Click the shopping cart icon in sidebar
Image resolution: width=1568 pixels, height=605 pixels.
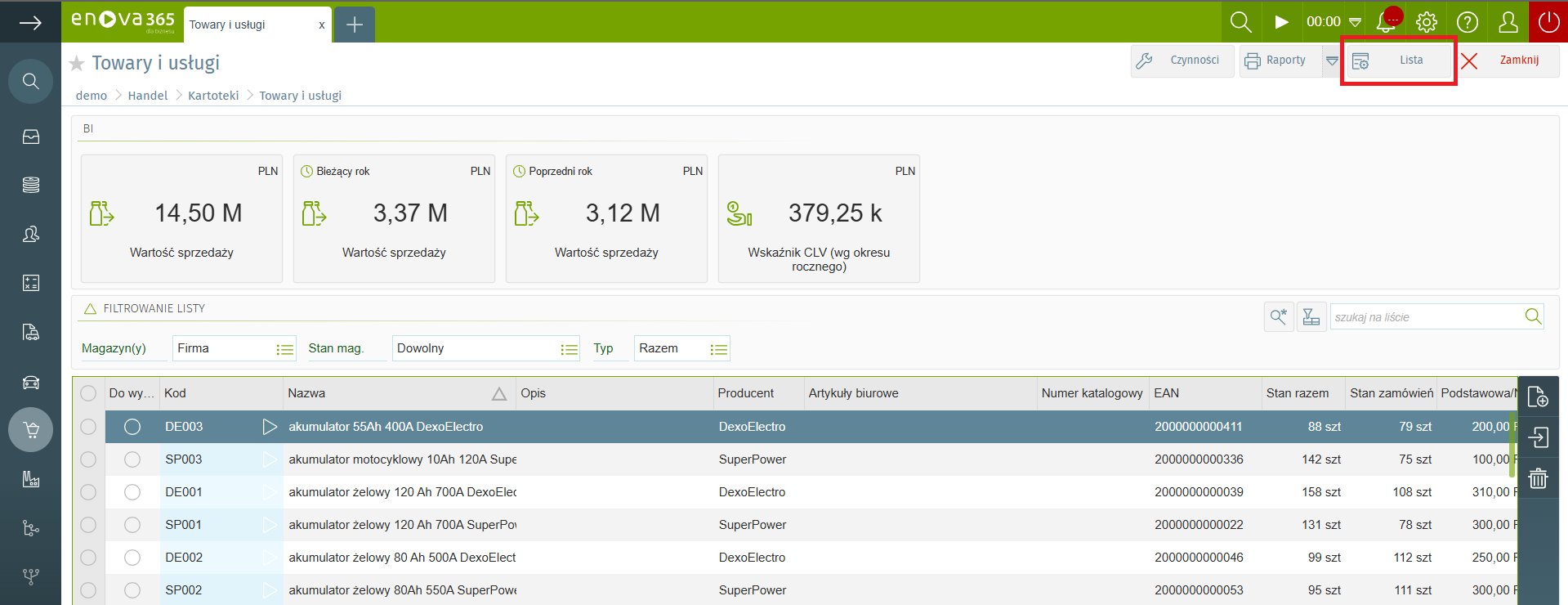coord(31,429)
